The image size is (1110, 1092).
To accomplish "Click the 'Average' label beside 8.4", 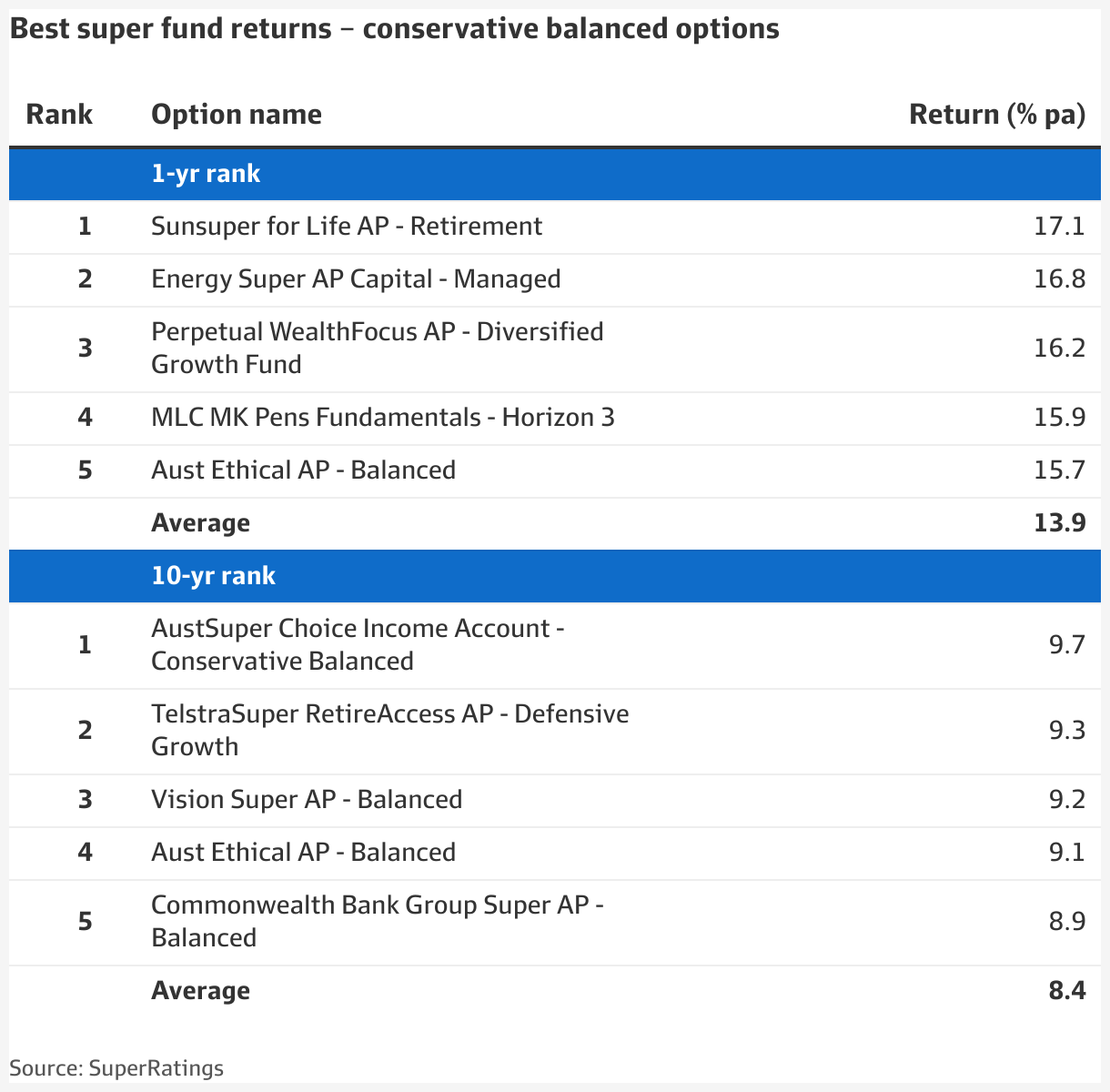I will pyautogui.click(x=200, y=991).
